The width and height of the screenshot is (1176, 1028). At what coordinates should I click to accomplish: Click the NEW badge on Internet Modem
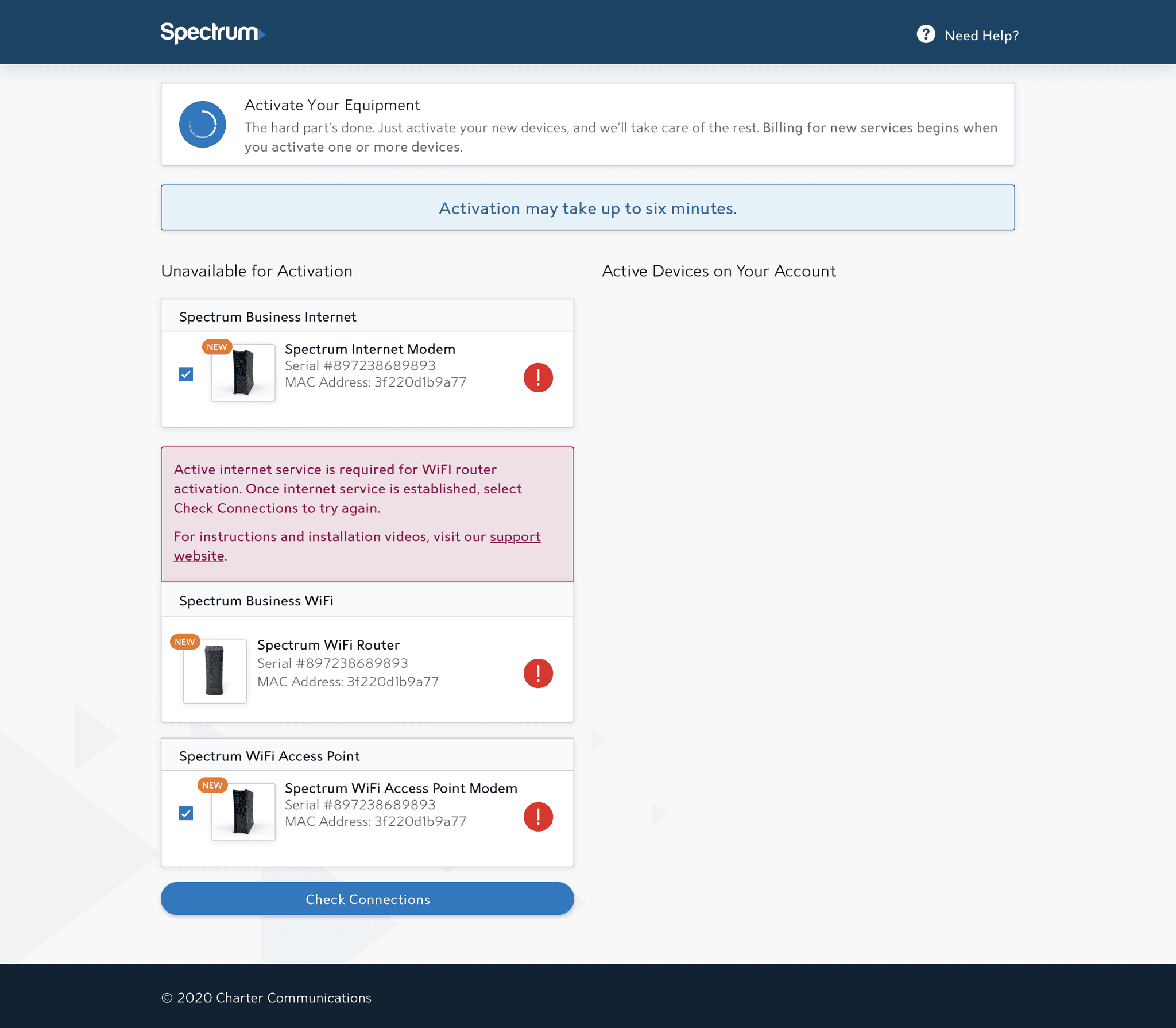(x=216, y=347)
